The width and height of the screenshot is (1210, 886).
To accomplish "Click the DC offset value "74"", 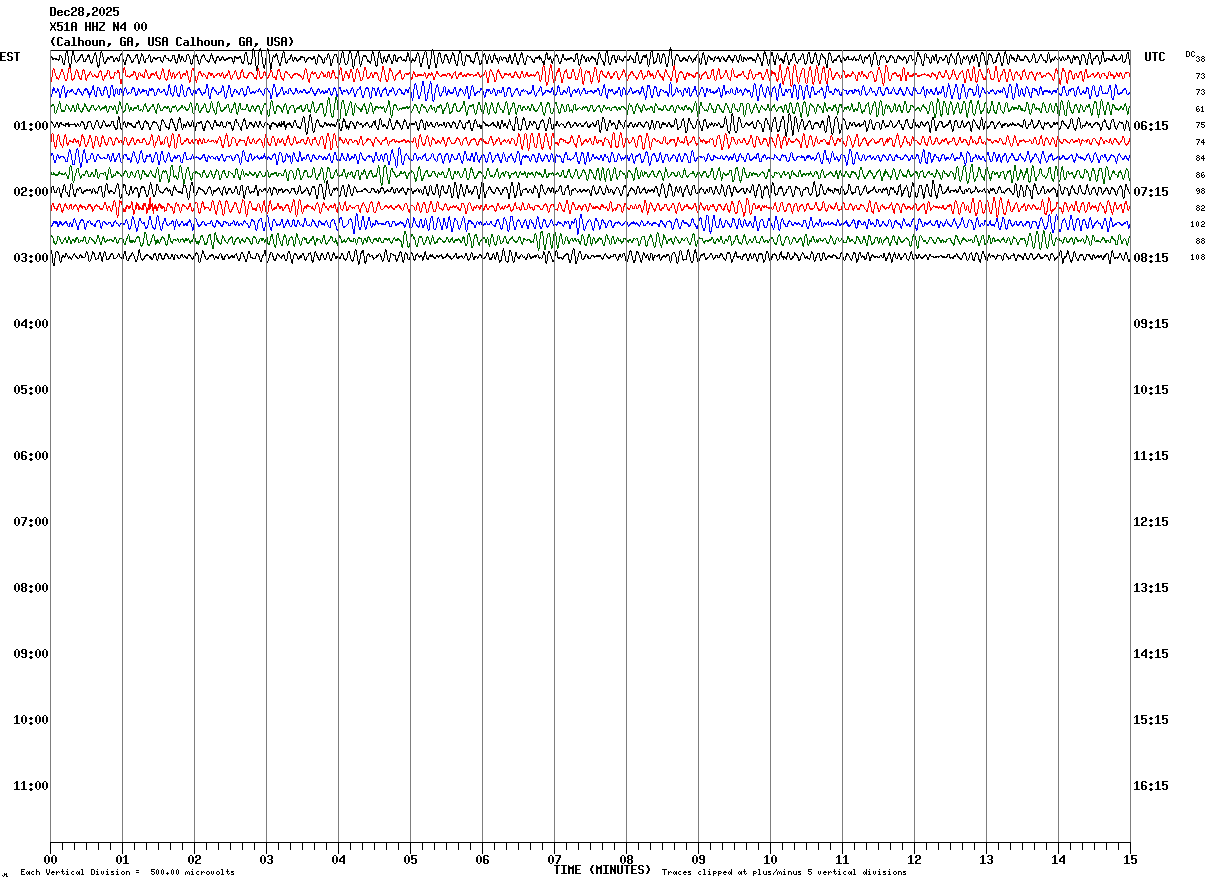I will click(x=1200, y=142).
